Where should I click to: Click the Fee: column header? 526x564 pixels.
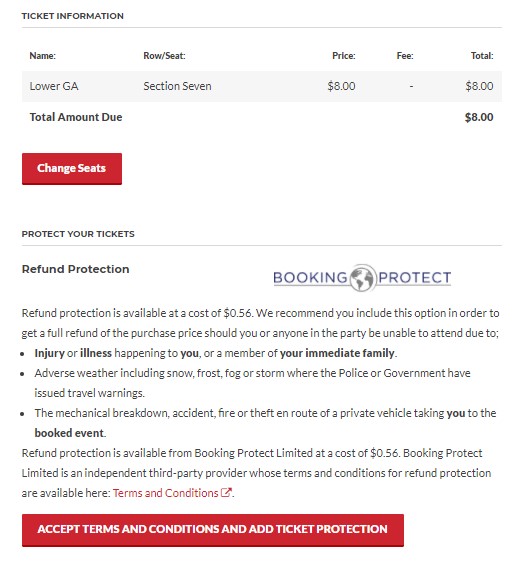[405, 56]
